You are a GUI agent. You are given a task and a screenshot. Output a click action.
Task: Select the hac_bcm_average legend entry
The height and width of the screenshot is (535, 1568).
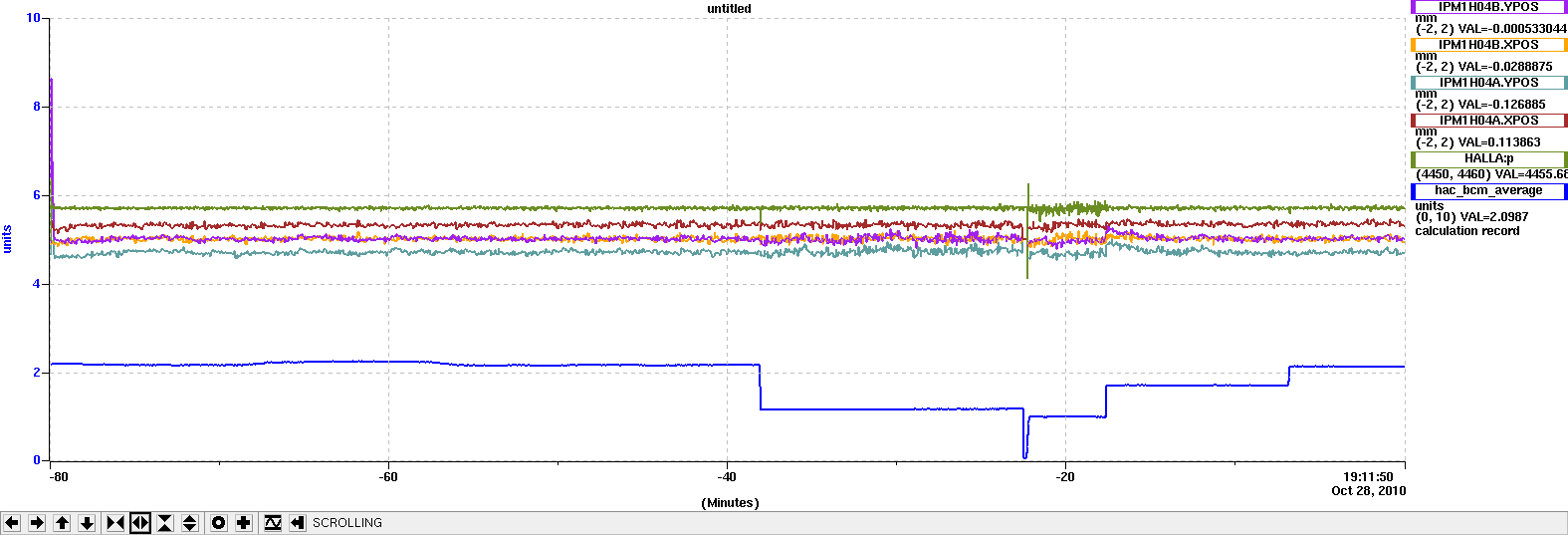coord(1488,190)
